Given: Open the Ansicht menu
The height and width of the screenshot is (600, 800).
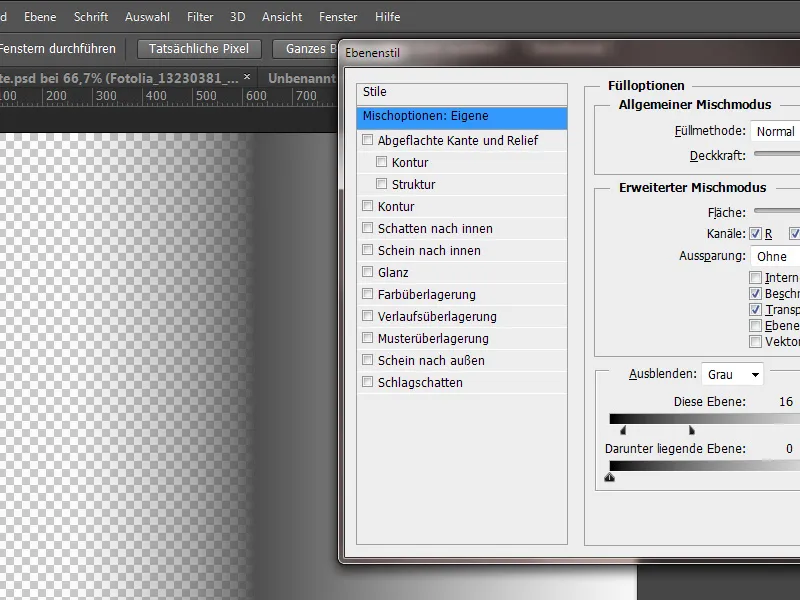Looking at the screenshot, I should click(x=282, y=17).
